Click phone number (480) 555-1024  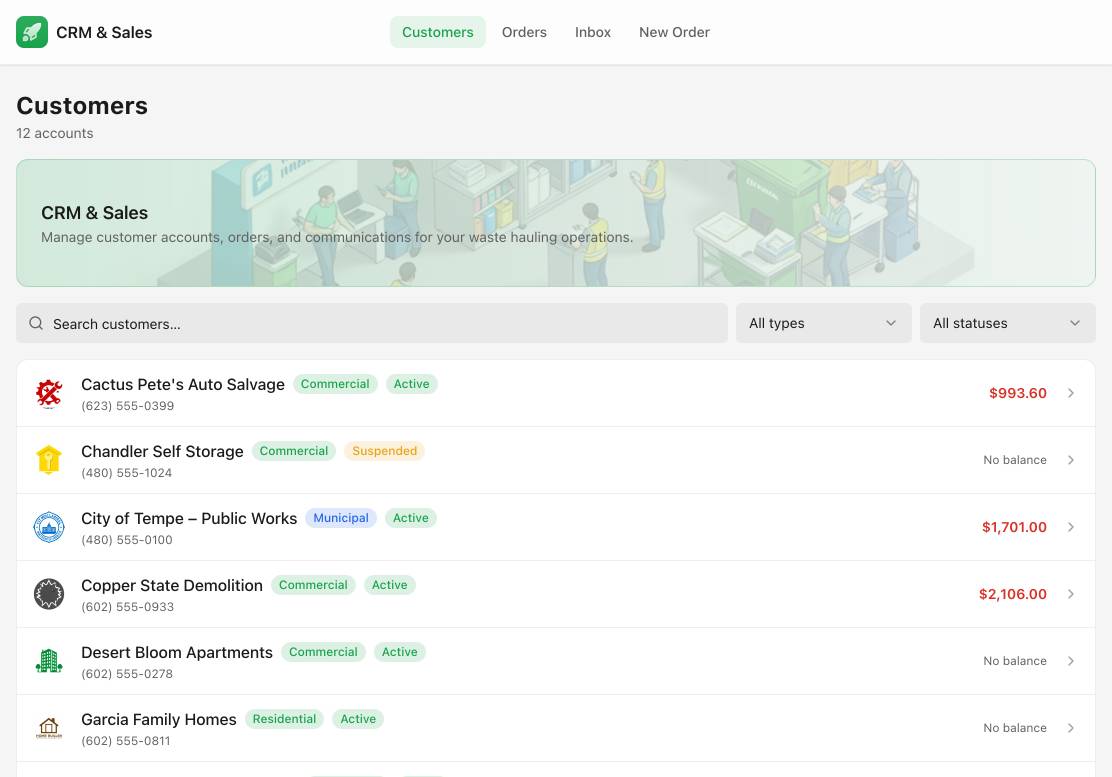click(x=126, y=473)
